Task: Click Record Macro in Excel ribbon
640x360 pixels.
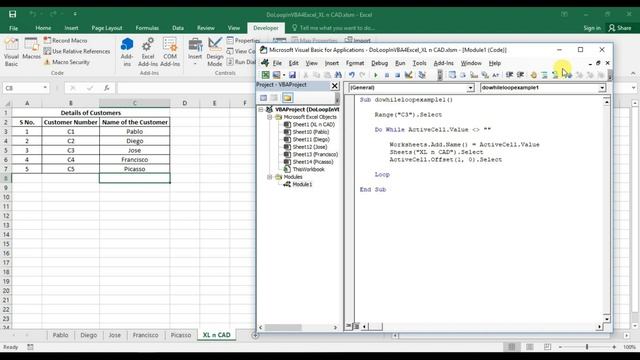Action: (x=65, y=40)
